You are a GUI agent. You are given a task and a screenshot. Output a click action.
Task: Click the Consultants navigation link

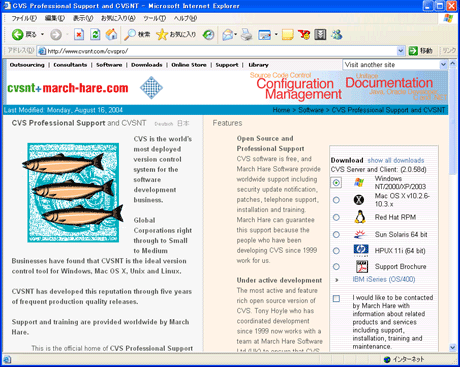tap(70, 65)
